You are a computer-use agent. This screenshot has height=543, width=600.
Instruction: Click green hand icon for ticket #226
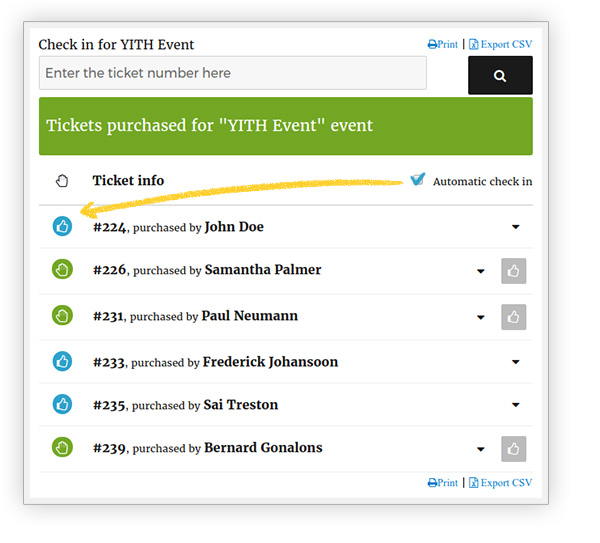point(62,270)
